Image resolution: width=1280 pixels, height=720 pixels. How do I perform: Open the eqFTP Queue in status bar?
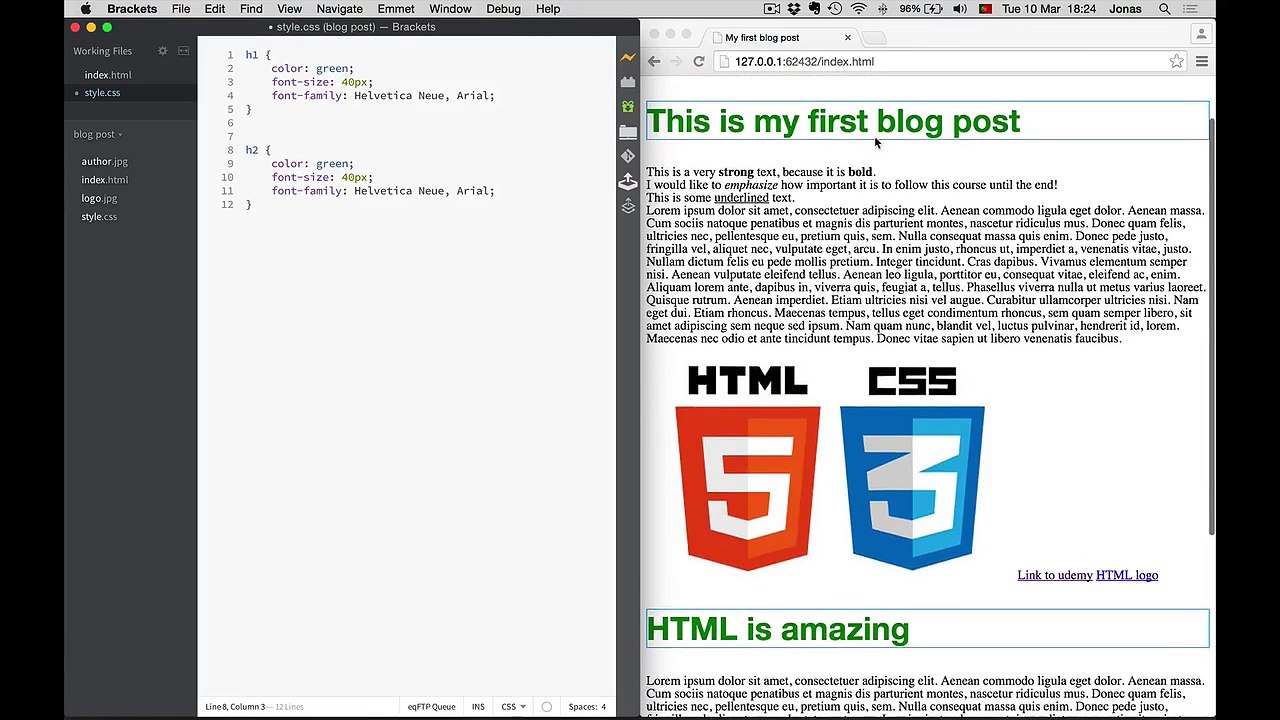click(x=431, y=707)
